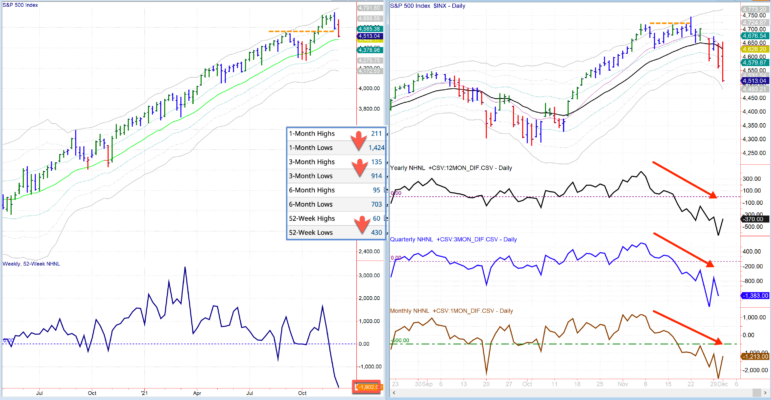Select the '3-Month Lows' row in table
This screenshot has height=400, width=771.
pos(336,176)
